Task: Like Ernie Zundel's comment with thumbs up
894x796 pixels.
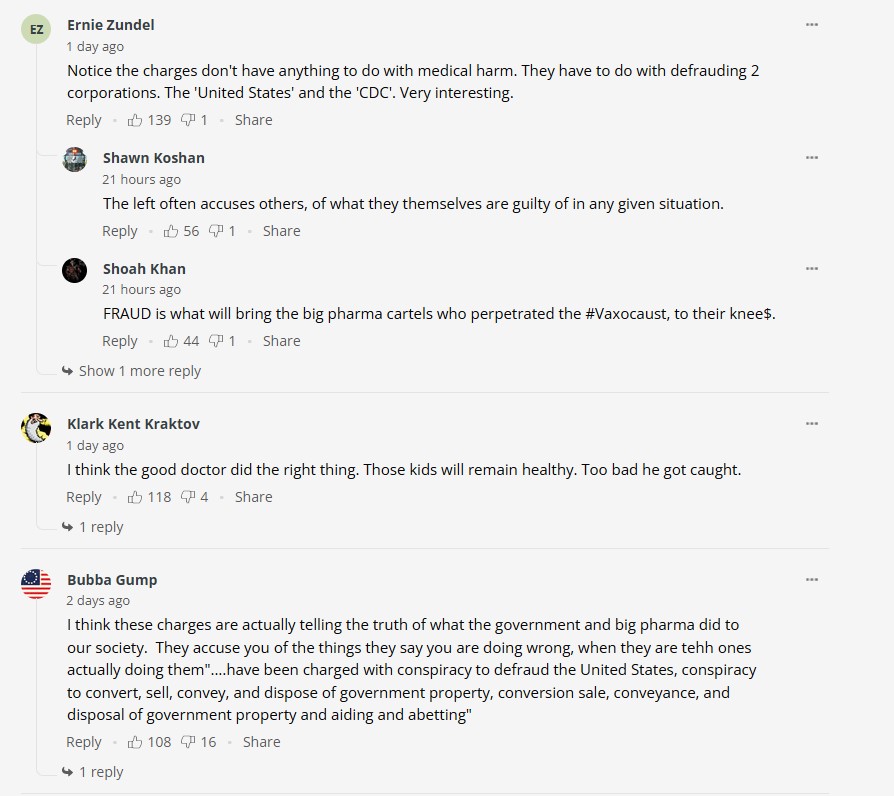Action: 136,120
